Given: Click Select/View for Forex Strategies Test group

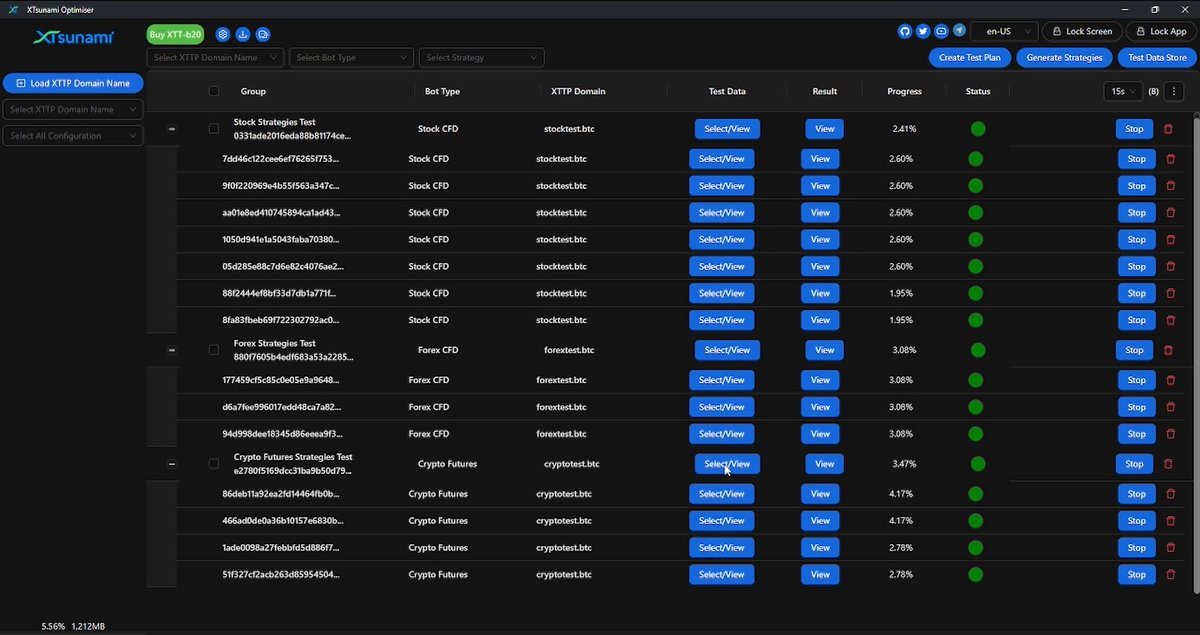Looking at the screenshot, I should click(x=727, y=350).
